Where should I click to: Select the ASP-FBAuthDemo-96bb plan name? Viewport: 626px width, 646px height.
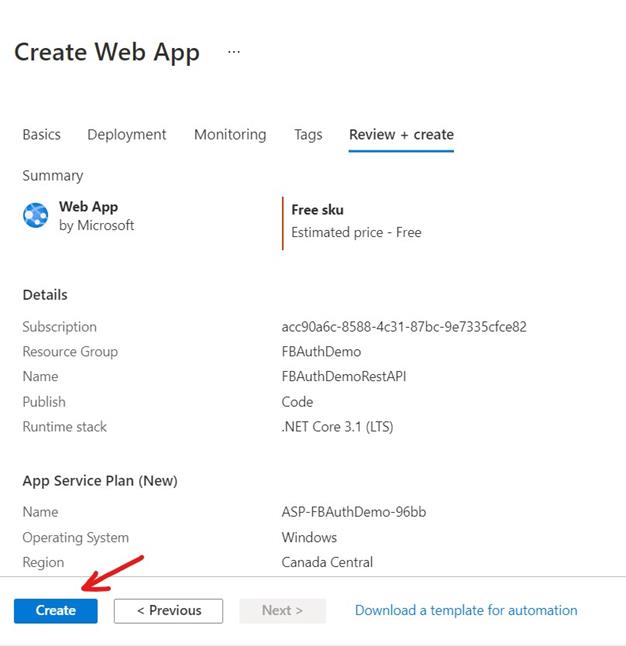[354, 512]
